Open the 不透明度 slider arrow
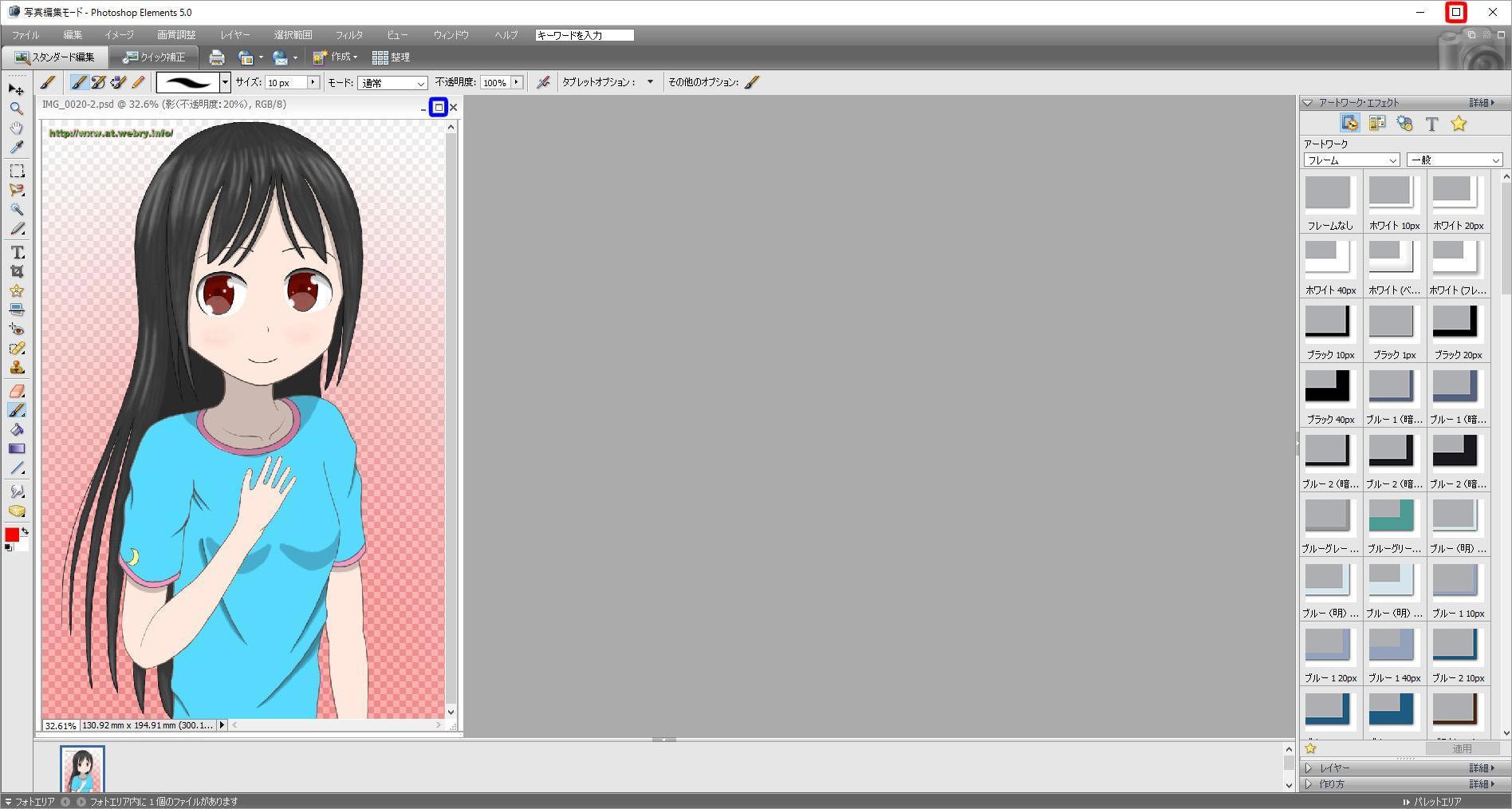The image size is (1512, 809). pos(517,82)
